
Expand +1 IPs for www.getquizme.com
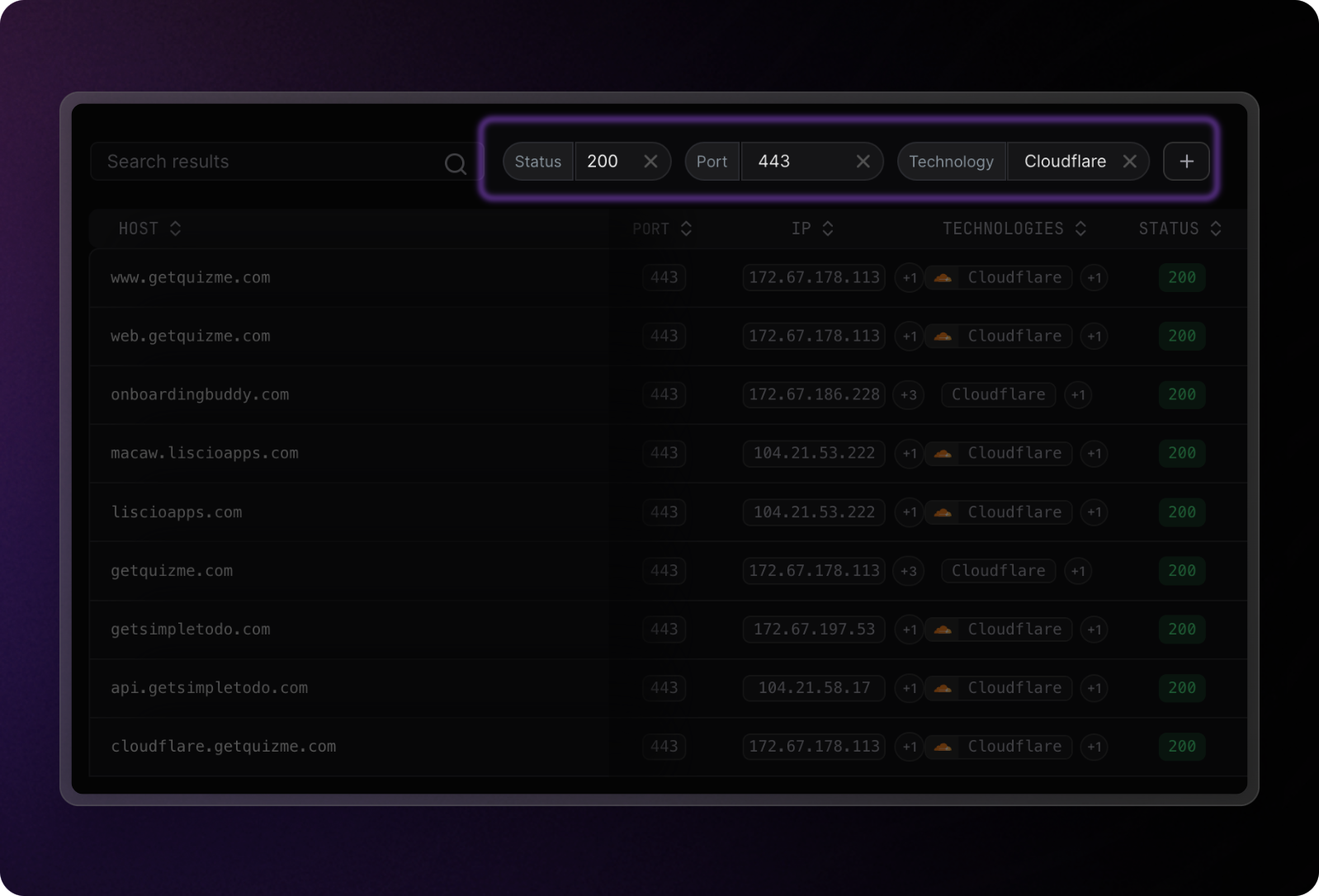909,278
